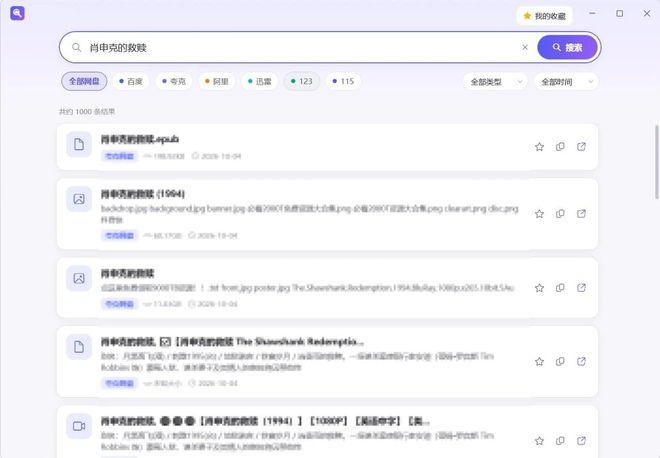Open 我的收藏 favorites
This screenshot has width=660, height=458.
coord(544,16)
